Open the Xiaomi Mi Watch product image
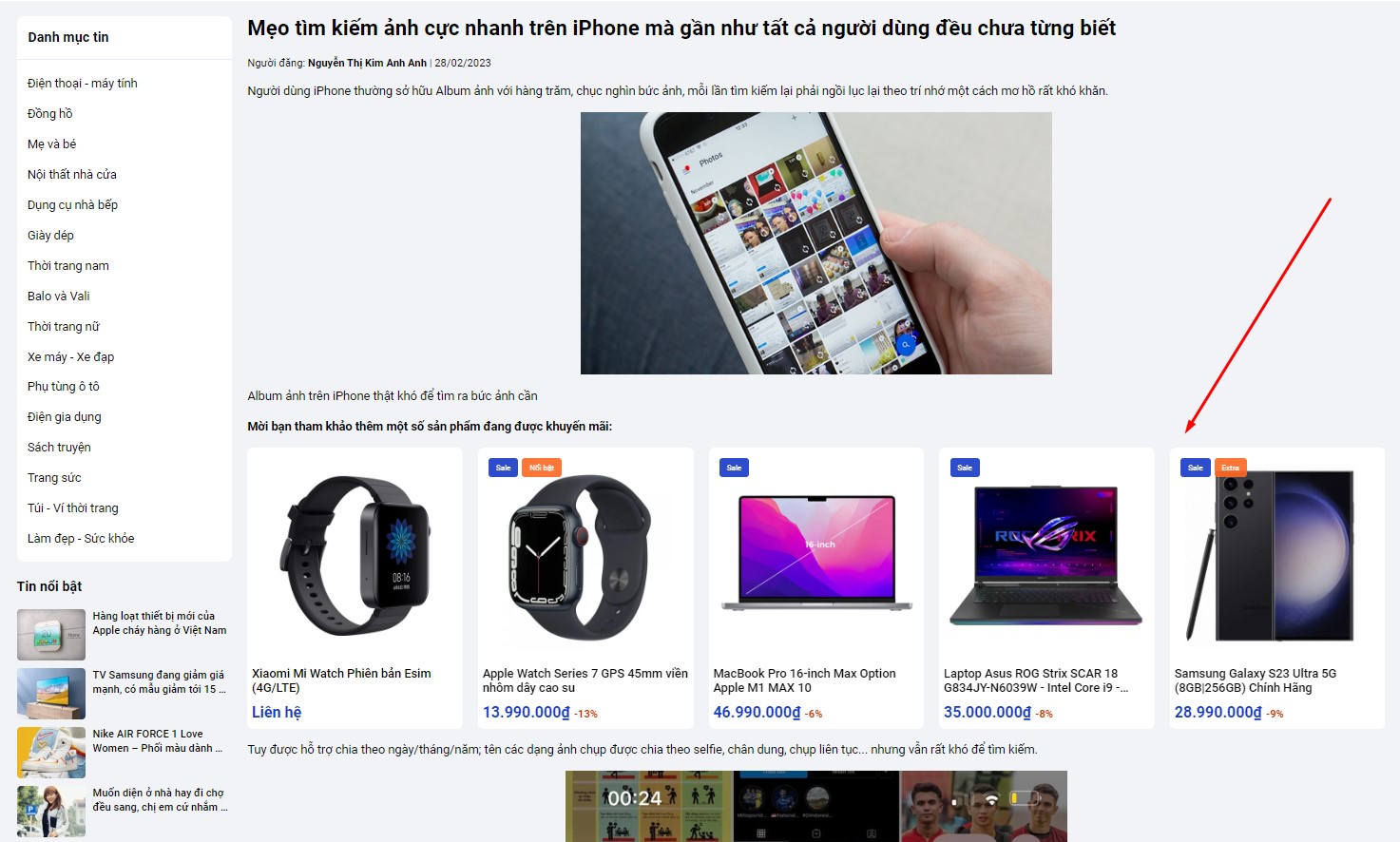 pos(355,556)
